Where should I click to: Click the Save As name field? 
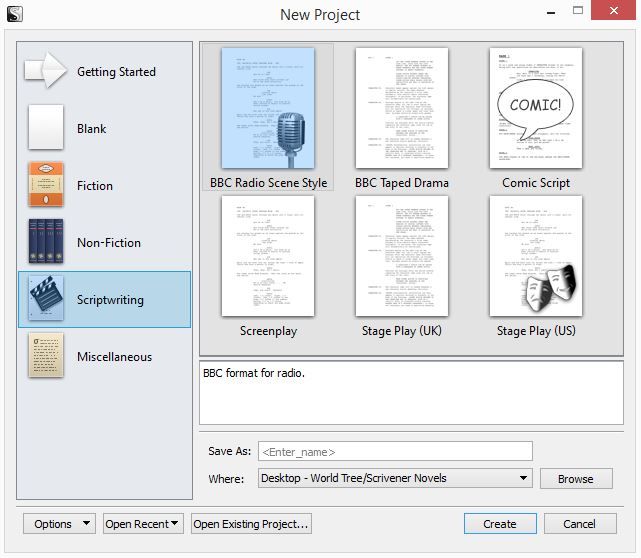395,451
